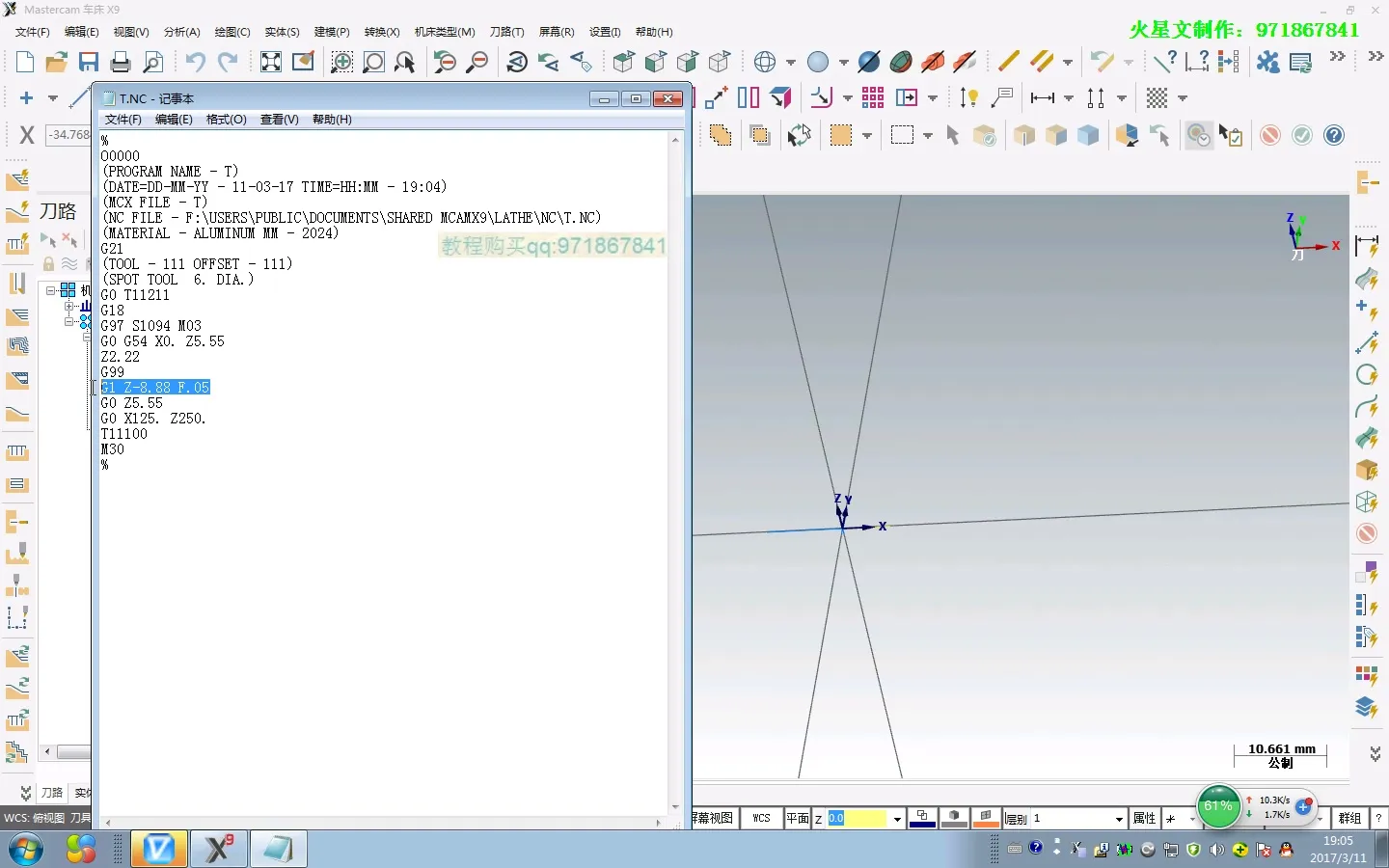Open Mastercam's 刀路(T) Toolpaths menu
The height and width of the screenshot is (868, 1389).
(506, 32)
